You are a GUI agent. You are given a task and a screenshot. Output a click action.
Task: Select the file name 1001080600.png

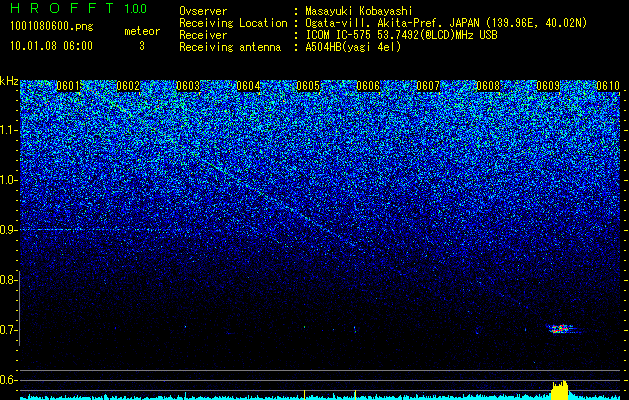point(52,27)
